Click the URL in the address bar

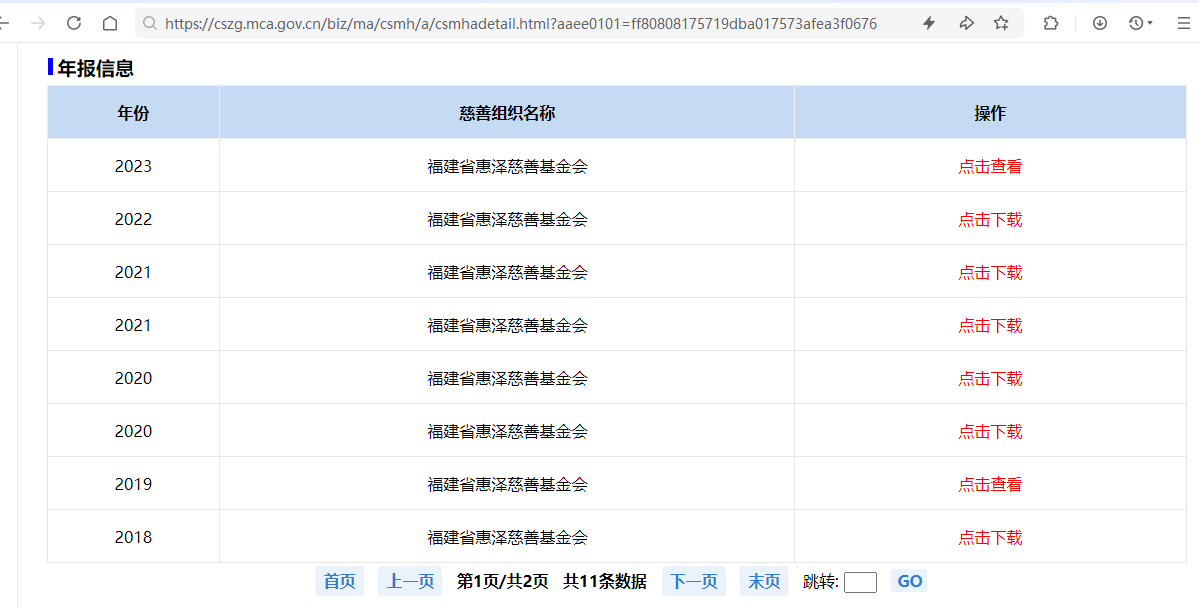[521, 23]
